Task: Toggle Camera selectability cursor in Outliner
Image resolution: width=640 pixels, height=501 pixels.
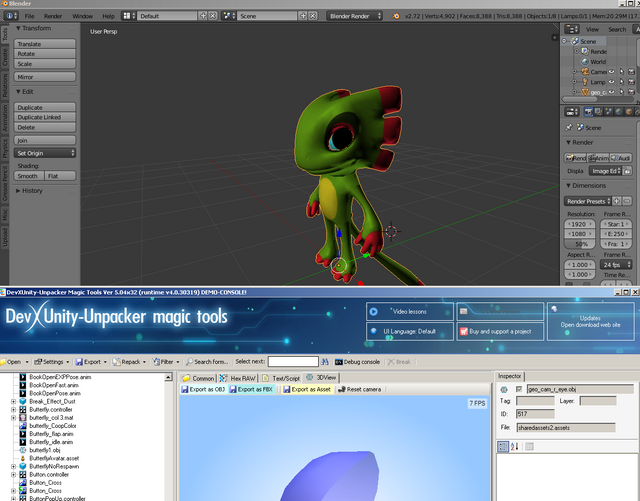Action: click(x=622, y=72)
